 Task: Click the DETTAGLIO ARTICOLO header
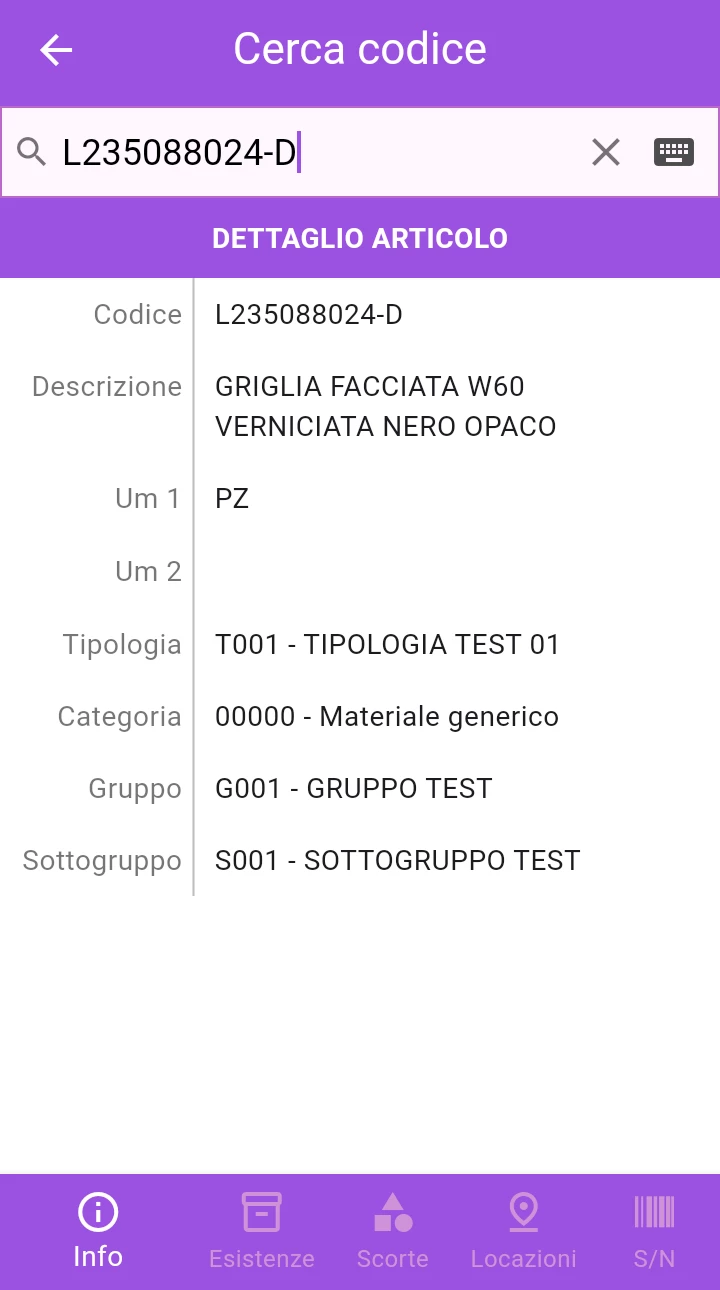tap(360, 238)
